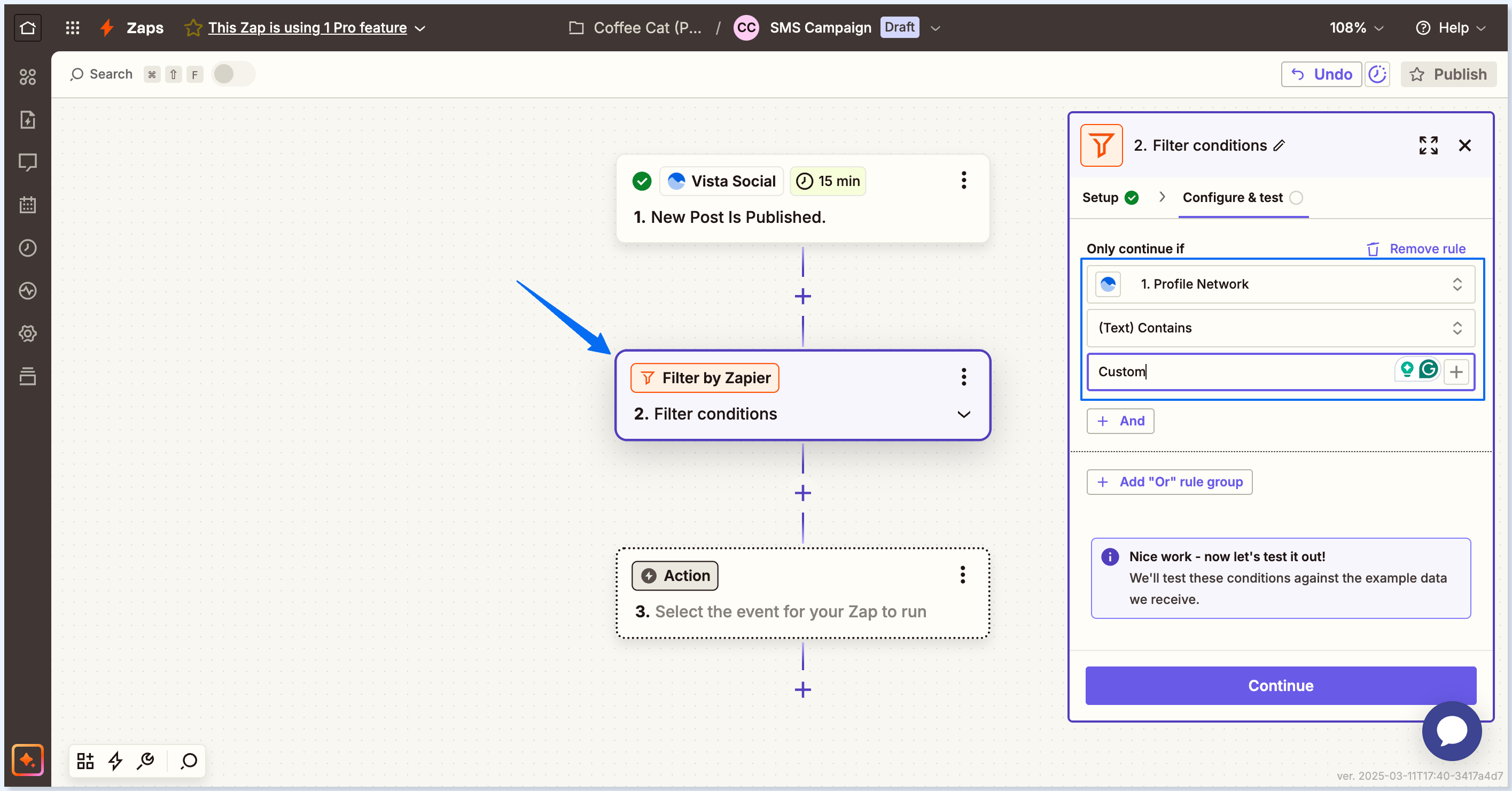Viewport: 1512px width, 791px height.
Task: Add step between trigger and filter
Action: tap(802, 297)
